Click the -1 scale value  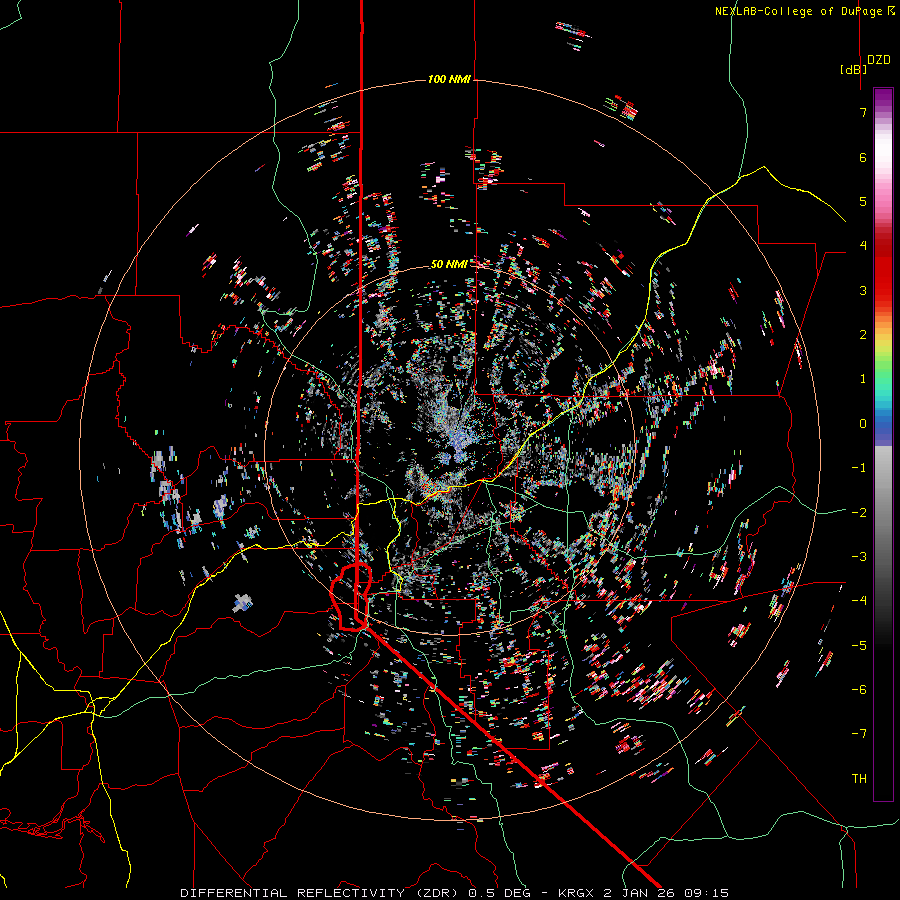[x=859, y=468]
